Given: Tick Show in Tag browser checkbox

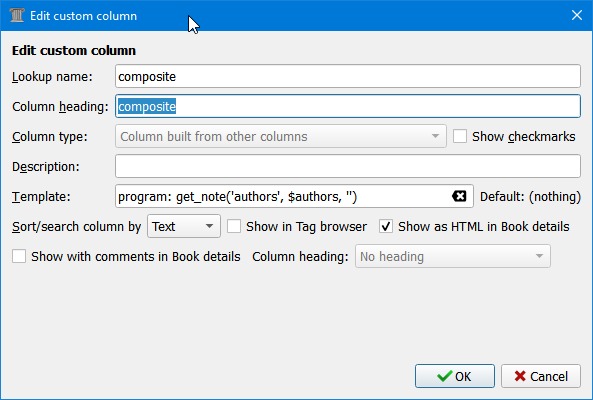Looking at the screenshot, I should [234, 226].
